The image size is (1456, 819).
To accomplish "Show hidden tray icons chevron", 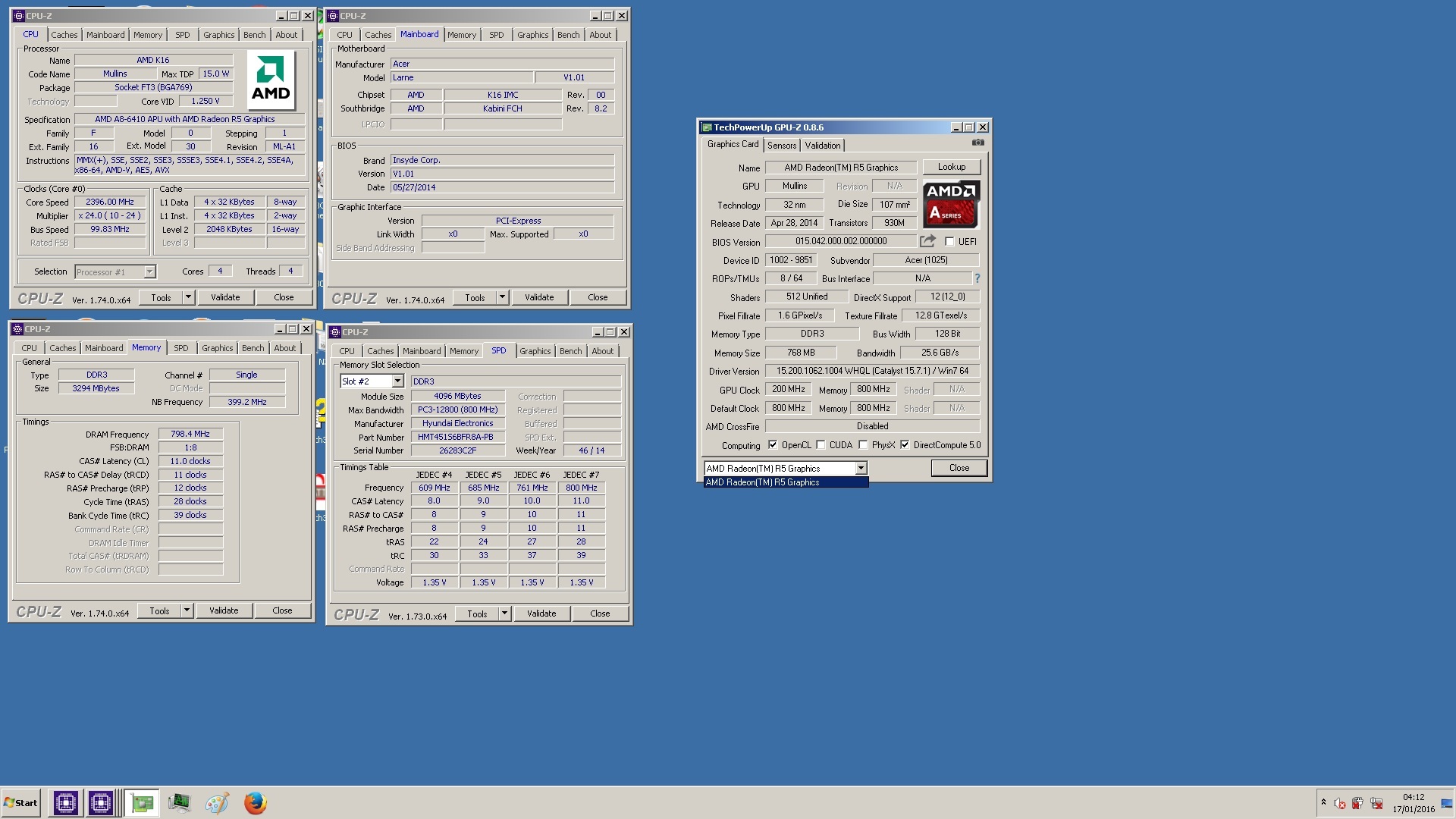I will pos(1323,802).
